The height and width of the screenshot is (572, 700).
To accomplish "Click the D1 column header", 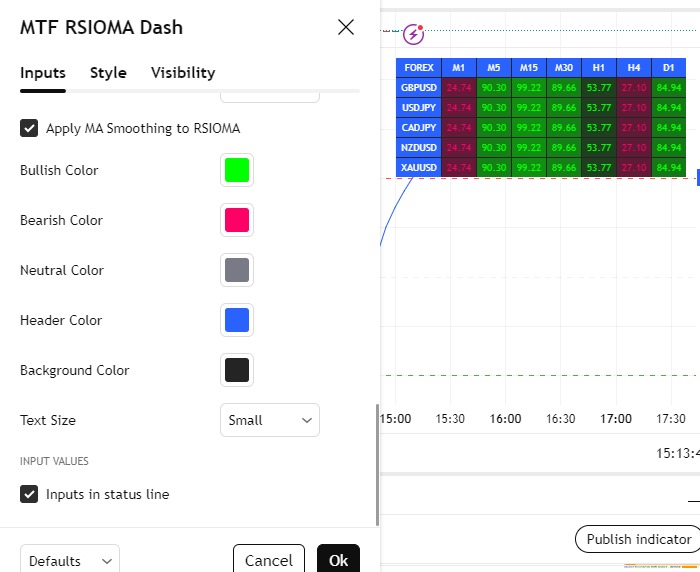I will tap(669, 68).
